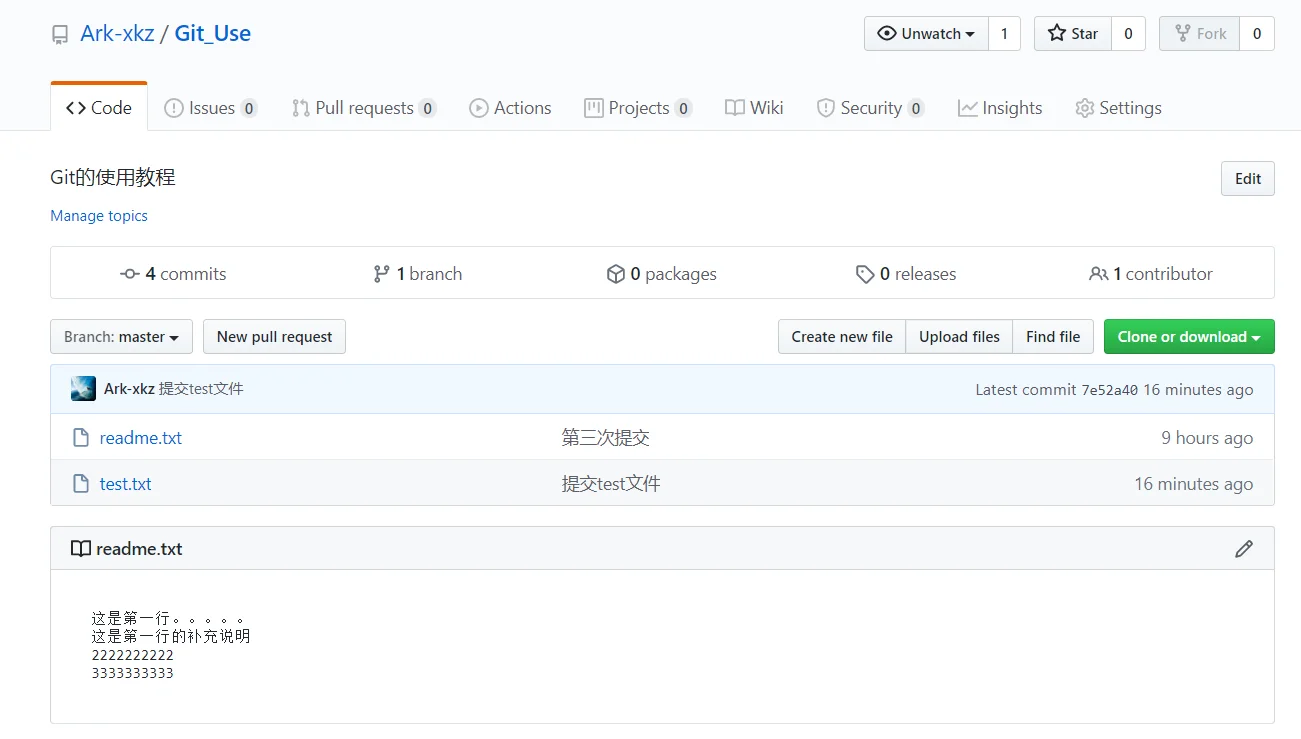Open the Pull requests tab
Image resolution: width=1301 pixels, height=739 pixels.
click(364, 108)
